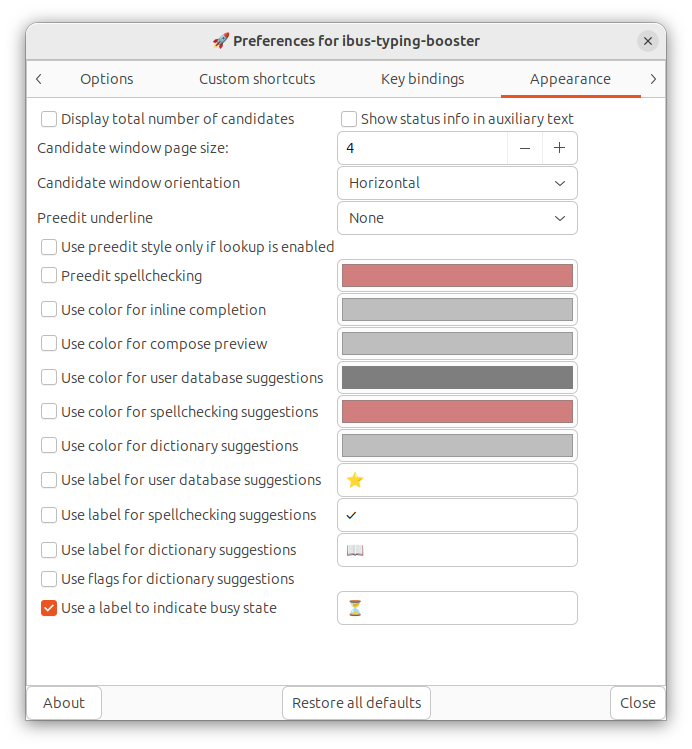Enable Display total number of candidates

[49, 119]
